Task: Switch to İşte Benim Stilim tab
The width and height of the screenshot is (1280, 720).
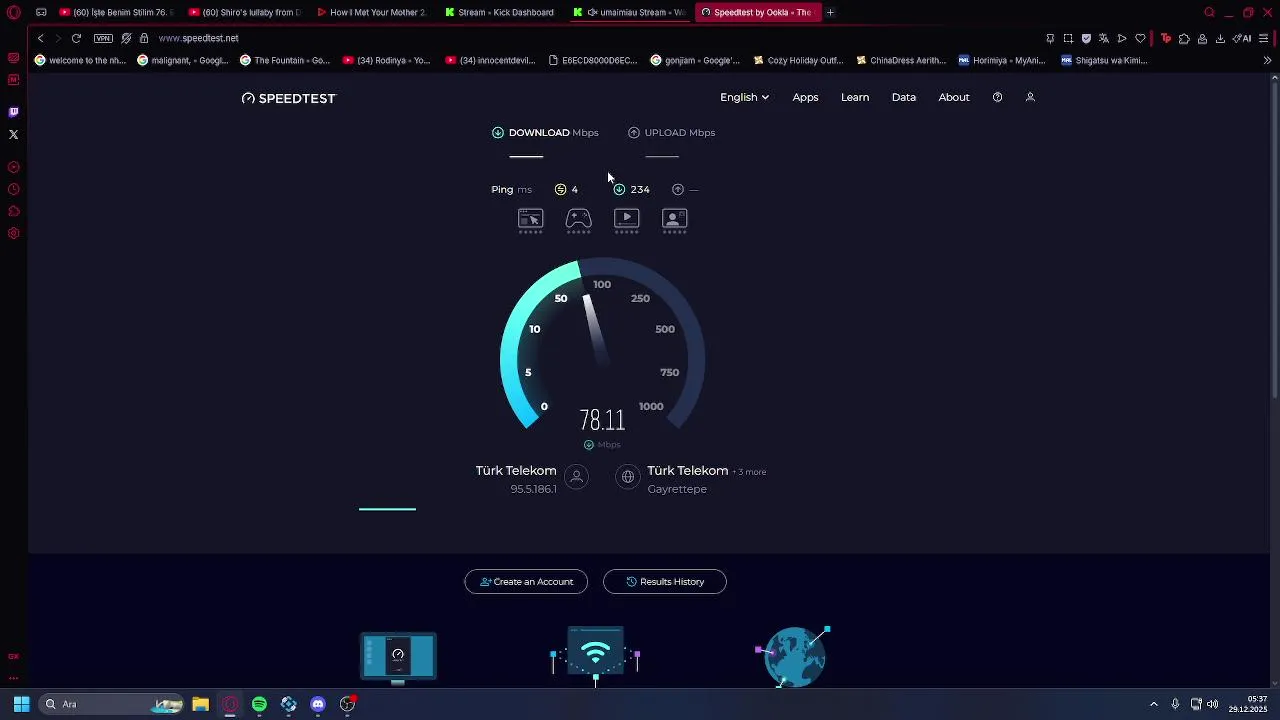Action: [115, 12]
